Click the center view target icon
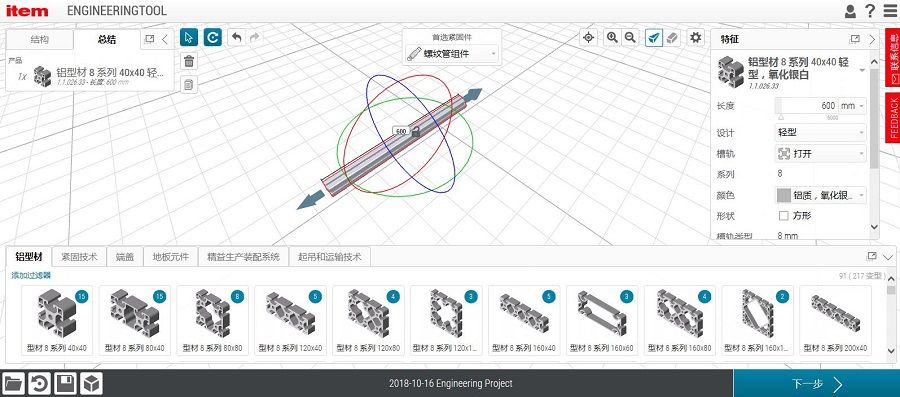This screenshot has height=397, width=900. 588,38
